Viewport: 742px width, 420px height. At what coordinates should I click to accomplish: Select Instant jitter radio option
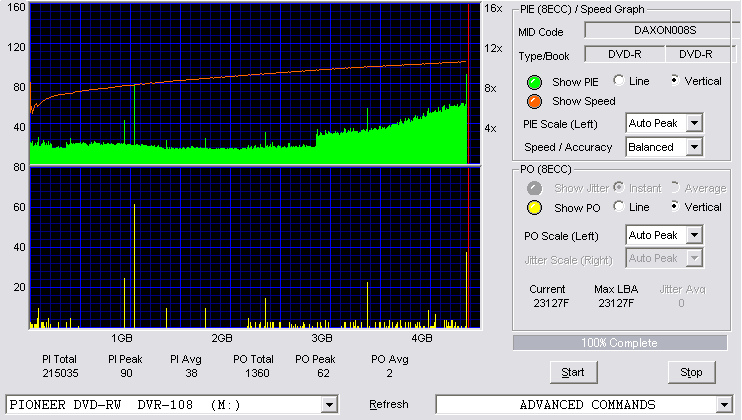coord(618,187)
